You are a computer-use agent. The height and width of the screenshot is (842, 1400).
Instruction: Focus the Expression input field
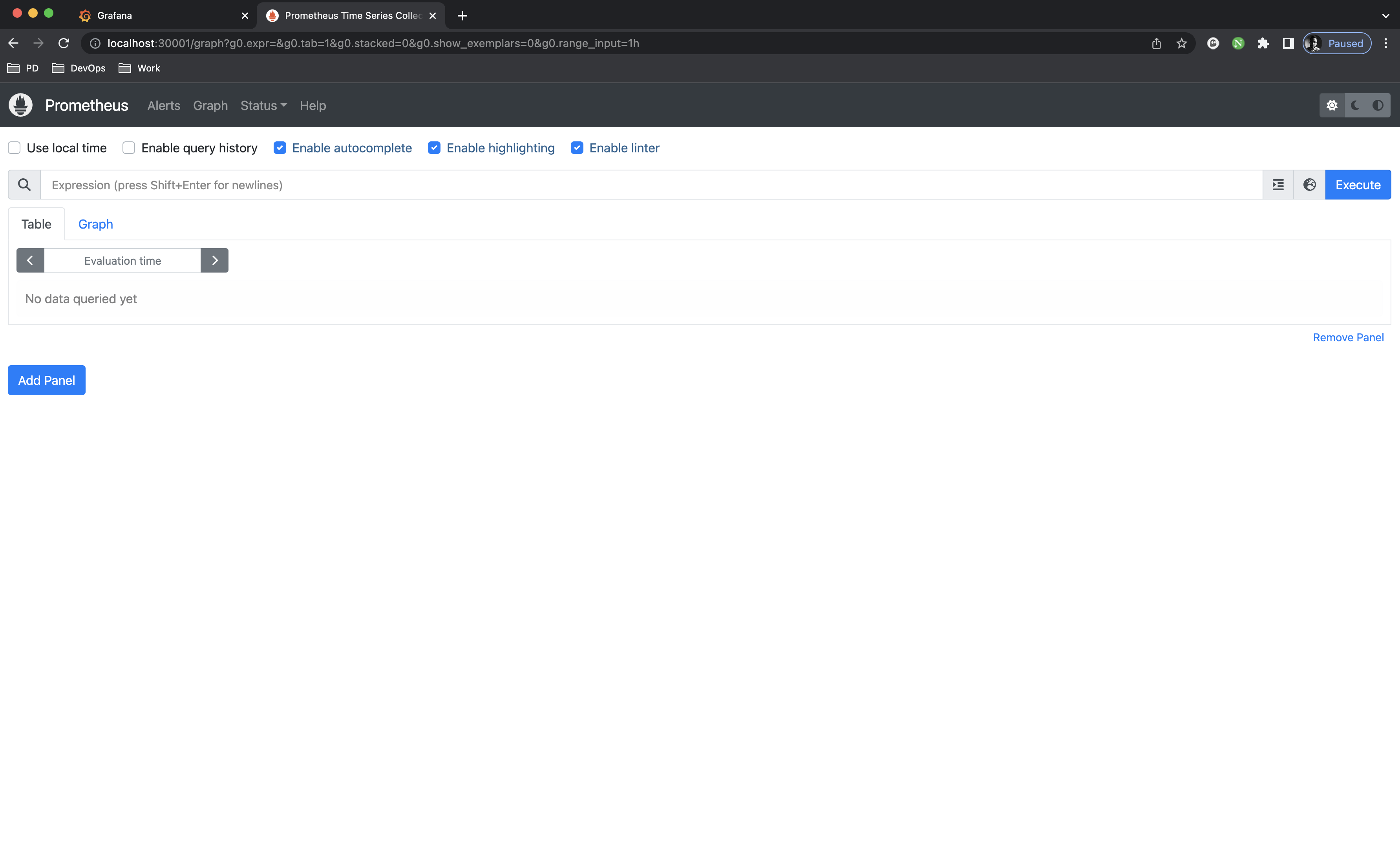651,185
